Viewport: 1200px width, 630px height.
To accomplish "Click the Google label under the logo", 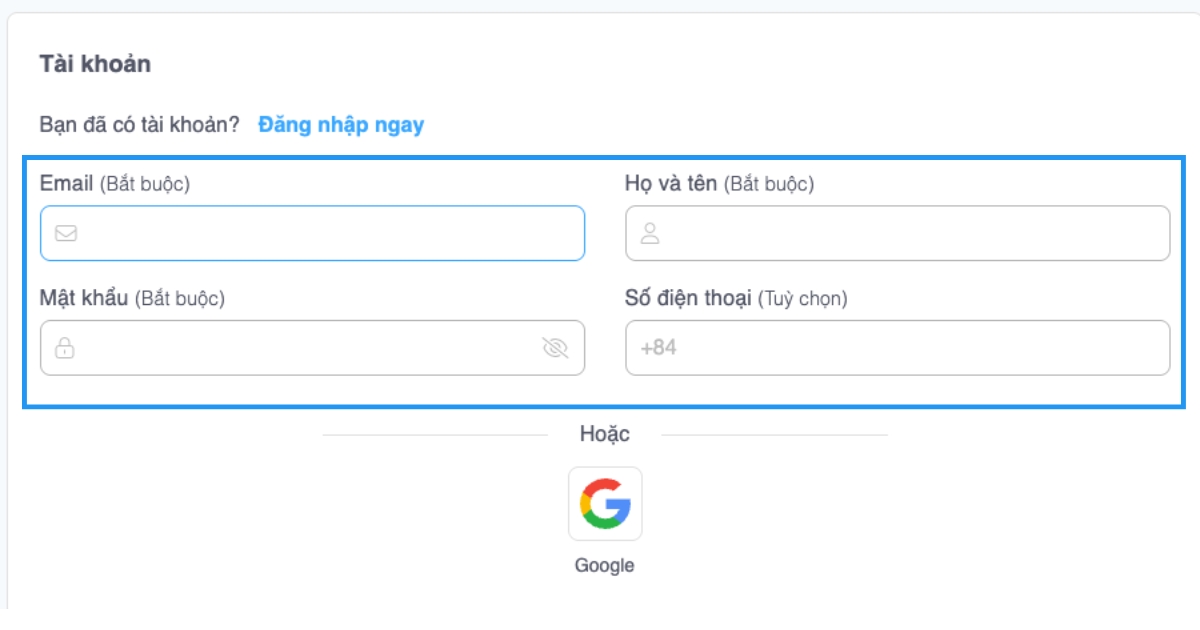I will click(x=605, y=564).
